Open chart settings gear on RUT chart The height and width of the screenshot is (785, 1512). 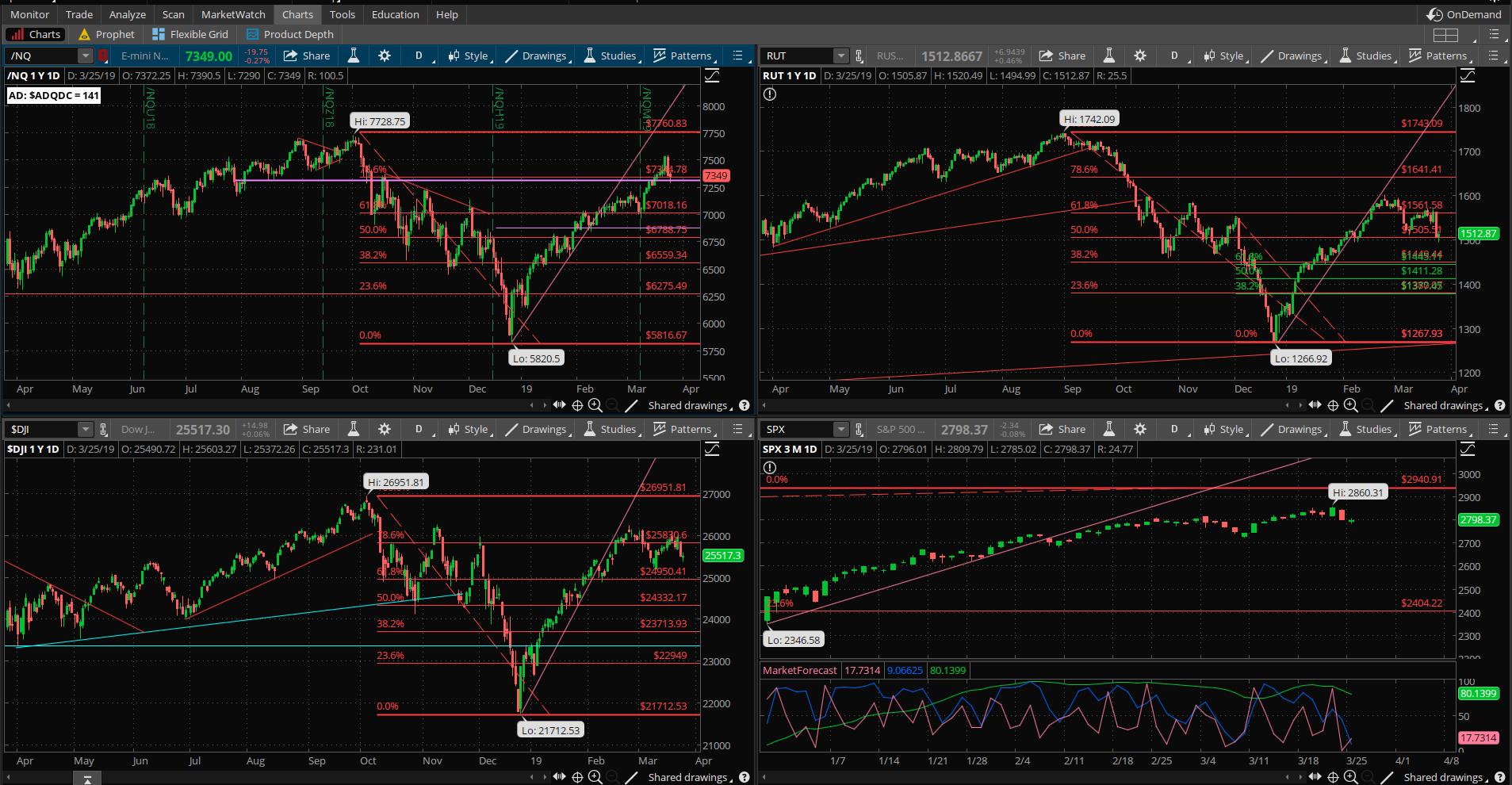click(1140, 56)
